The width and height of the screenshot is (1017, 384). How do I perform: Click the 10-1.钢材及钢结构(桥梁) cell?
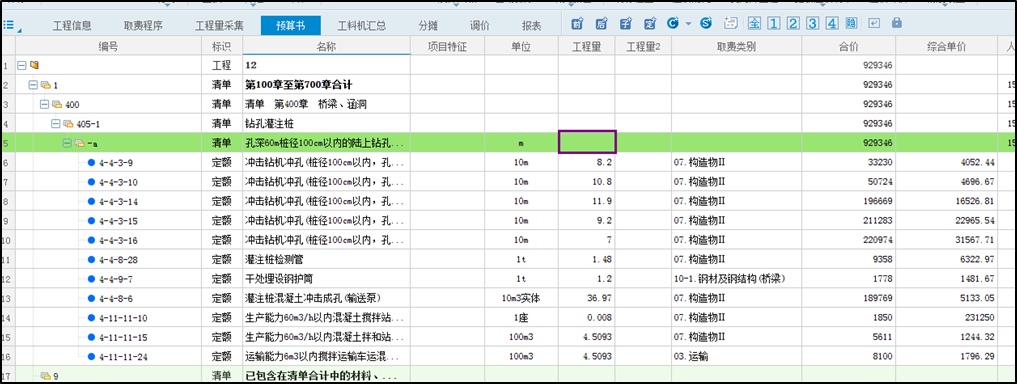(x=737, y=279)
